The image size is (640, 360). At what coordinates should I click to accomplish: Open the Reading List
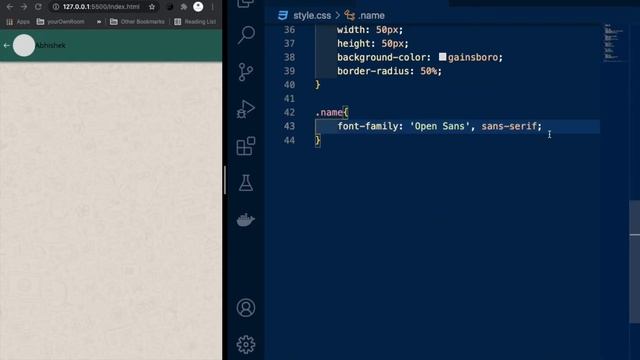tap(195, 22)
